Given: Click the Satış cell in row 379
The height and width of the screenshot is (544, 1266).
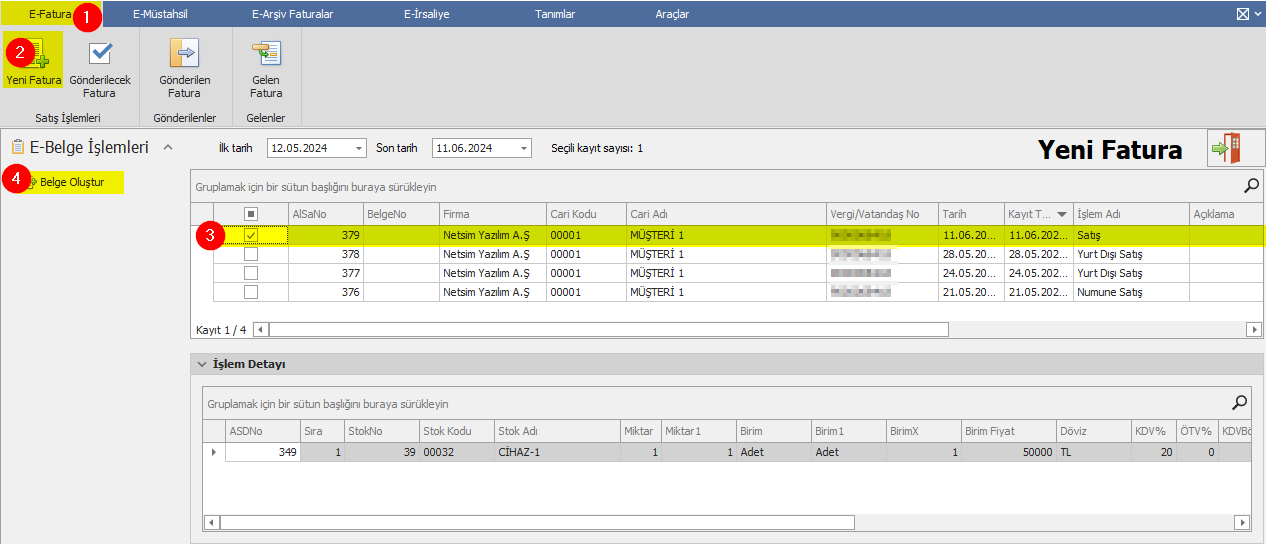Looking at the screenshot, I should pyautogui.click(x=1131, y=234).
